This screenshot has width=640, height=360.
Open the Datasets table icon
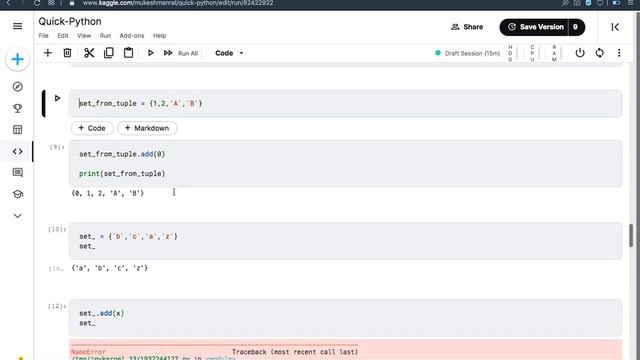point(18,130)
